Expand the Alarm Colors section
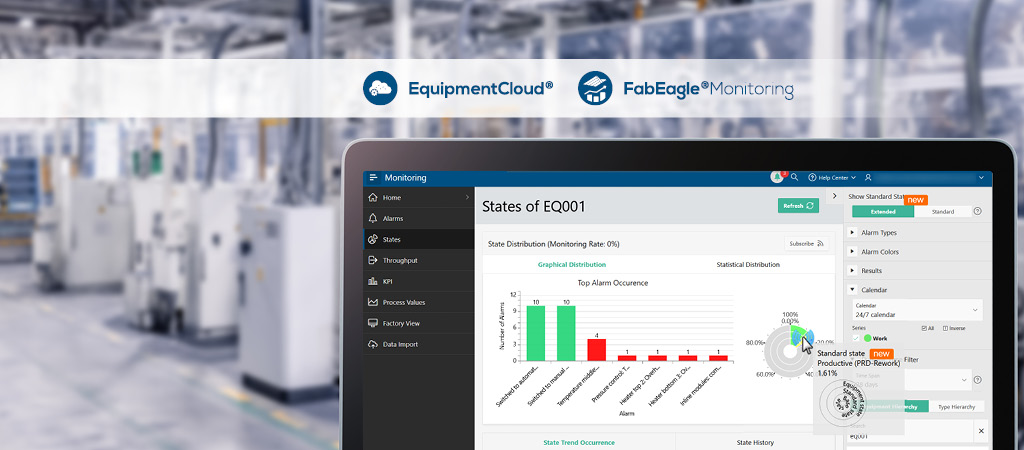The width and height of the screenshot is (1024, 450). click(879, 251)
